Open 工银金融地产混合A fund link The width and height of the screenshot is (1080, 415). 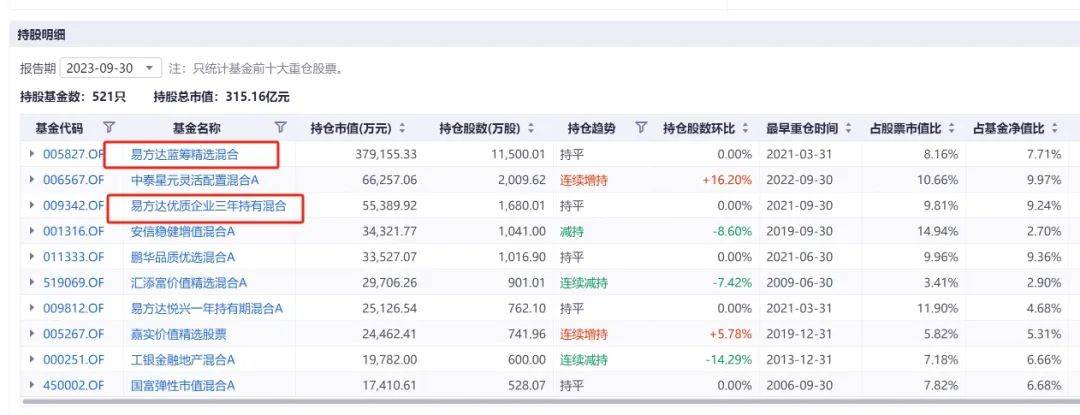[183, 359]
